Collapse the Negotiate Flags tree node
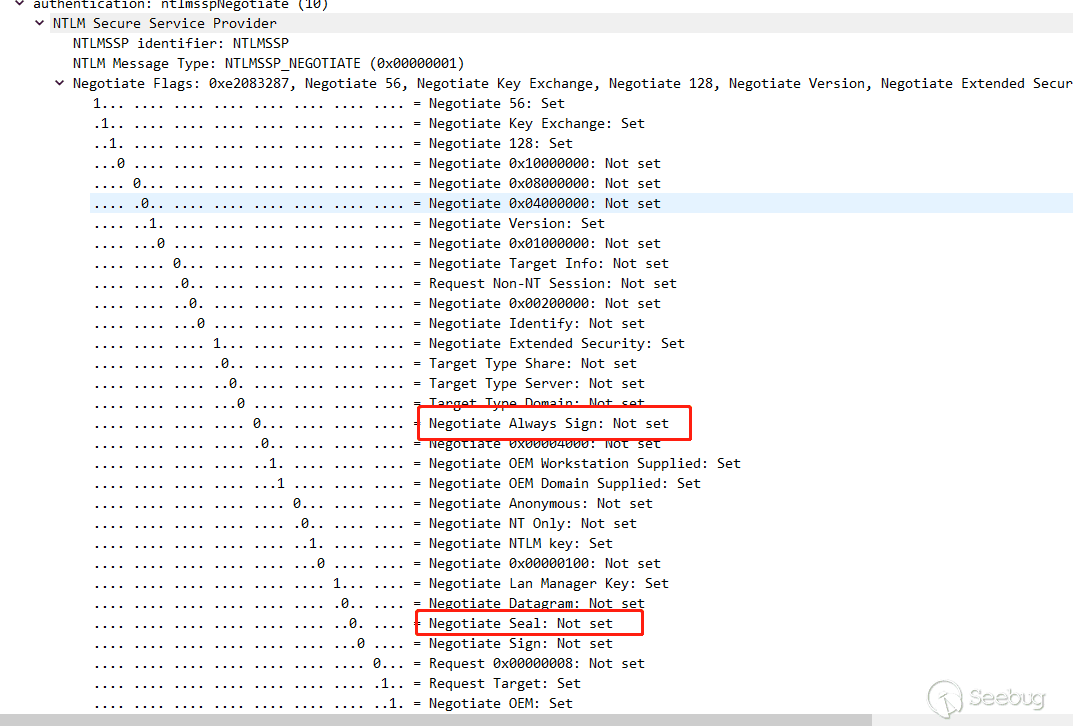1073x726 pixels. 60,83
